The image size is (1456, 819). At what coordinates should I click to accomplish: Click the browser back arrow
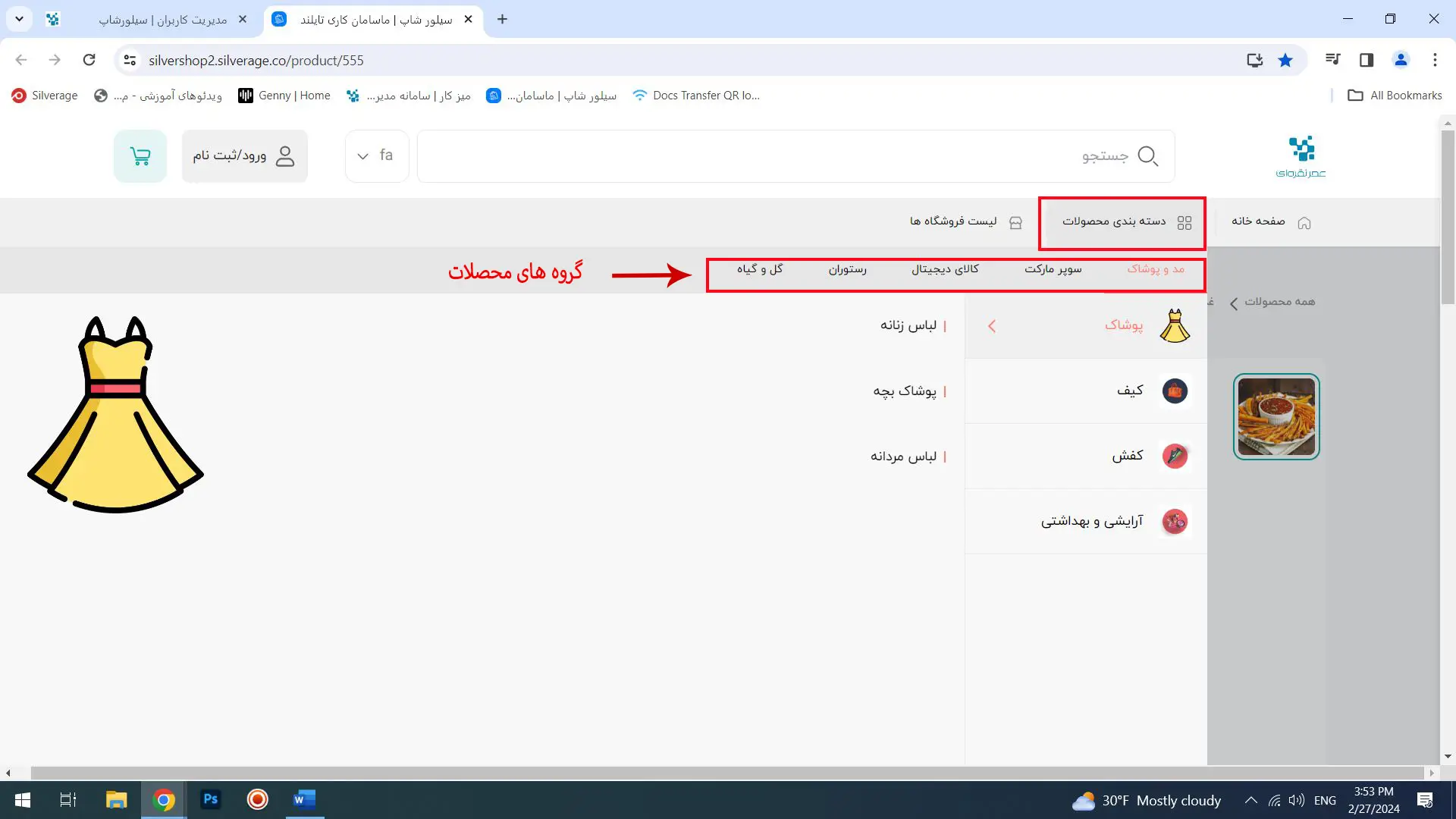pyautogui.click(x=21, y=60)
